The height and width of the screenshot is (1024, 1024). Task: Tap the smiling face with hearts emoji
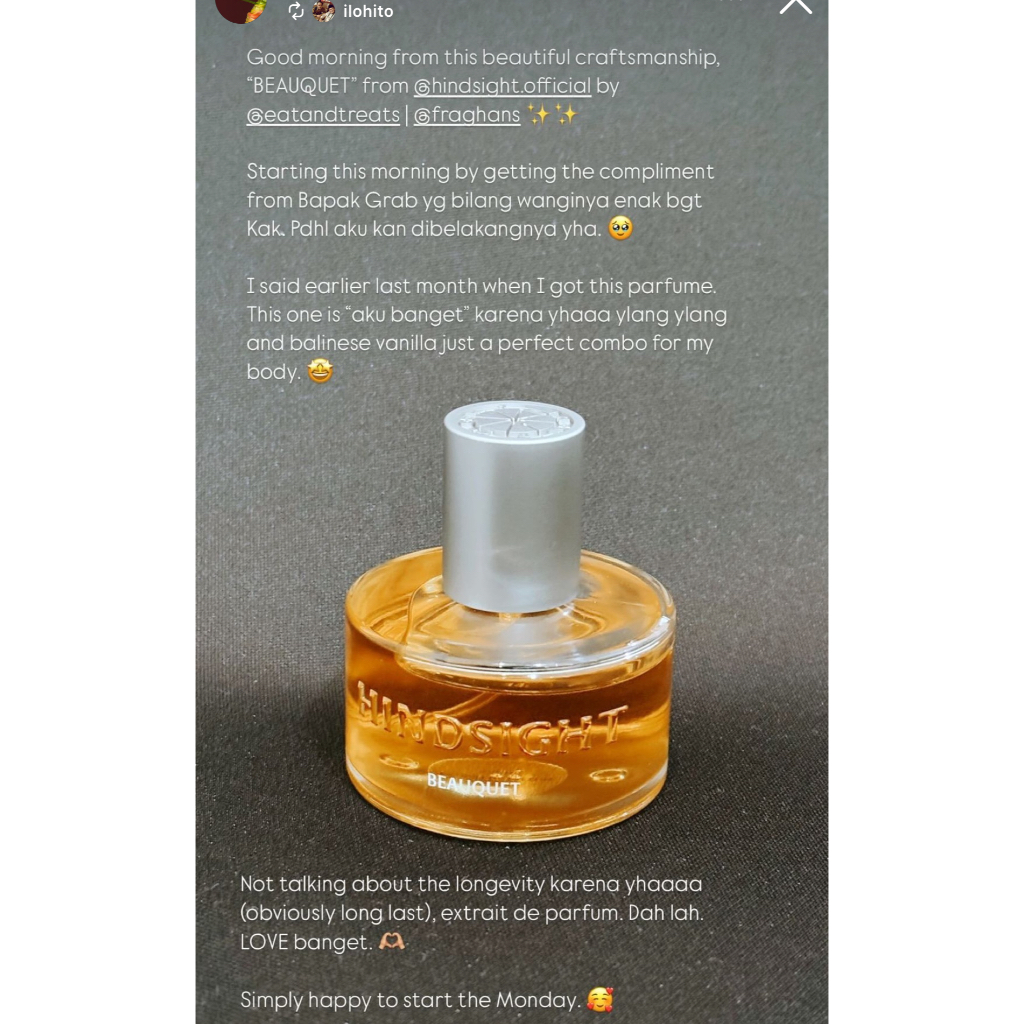point(600,999)
